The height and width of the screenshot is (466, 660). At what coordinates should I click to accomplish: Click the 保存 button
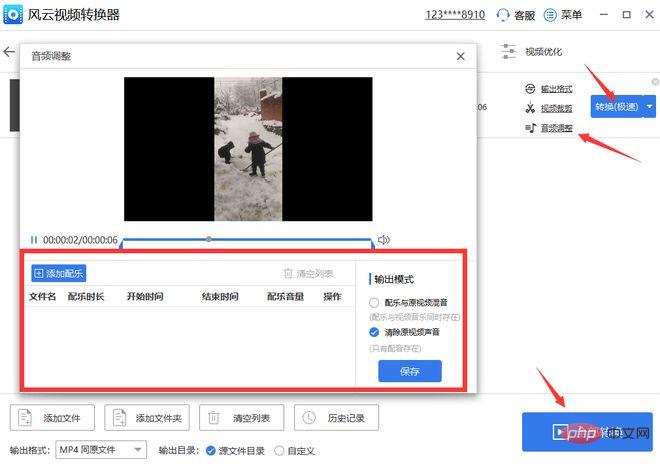coord(410,371)
